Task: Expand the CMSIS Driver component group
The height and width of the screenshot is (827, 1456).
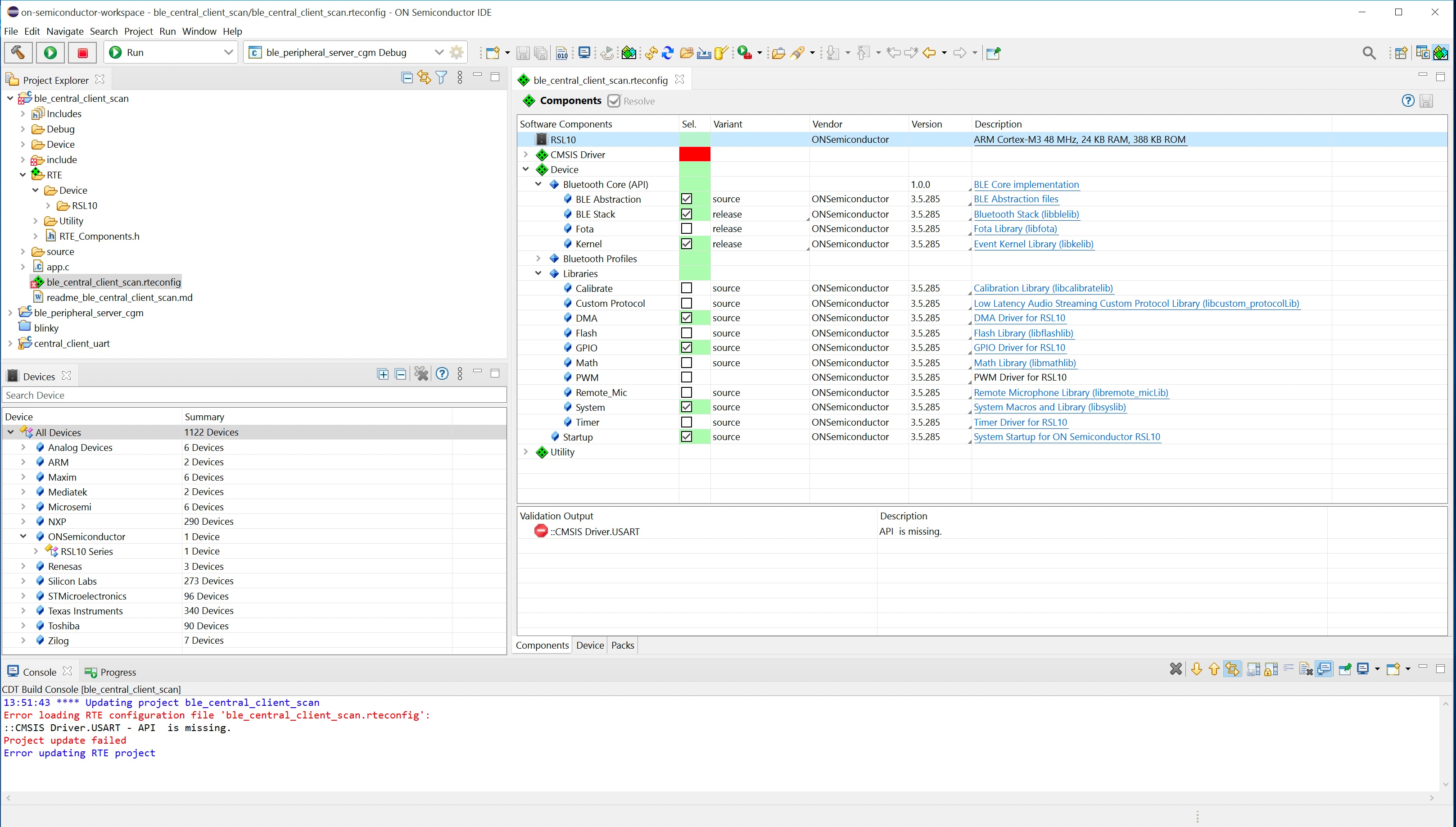Action: tap(526, 154)
